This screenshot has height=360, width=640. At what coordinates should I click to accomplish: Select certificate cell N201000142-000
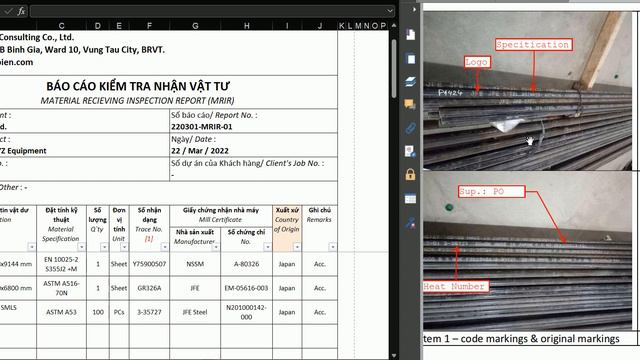(247, 312)
